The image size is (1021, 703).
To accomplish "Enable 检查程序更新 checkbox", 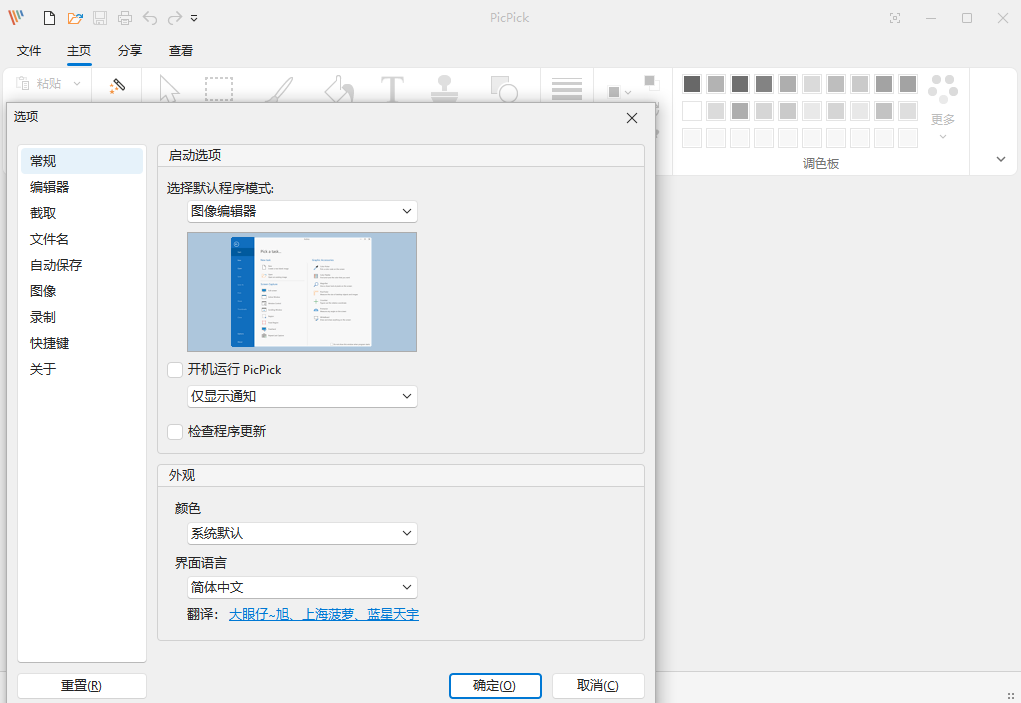I will pos(175,432).
